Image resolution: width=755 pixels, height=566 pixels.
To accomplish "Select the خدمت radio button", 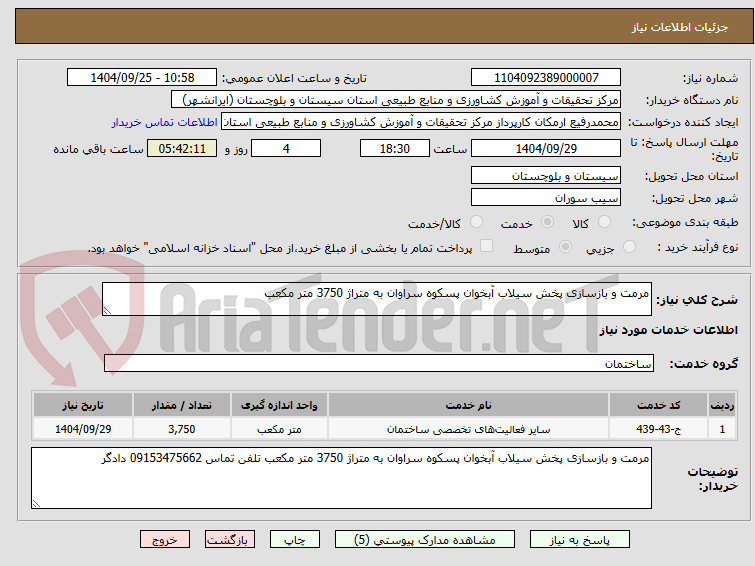I will [x=547, y=222].
